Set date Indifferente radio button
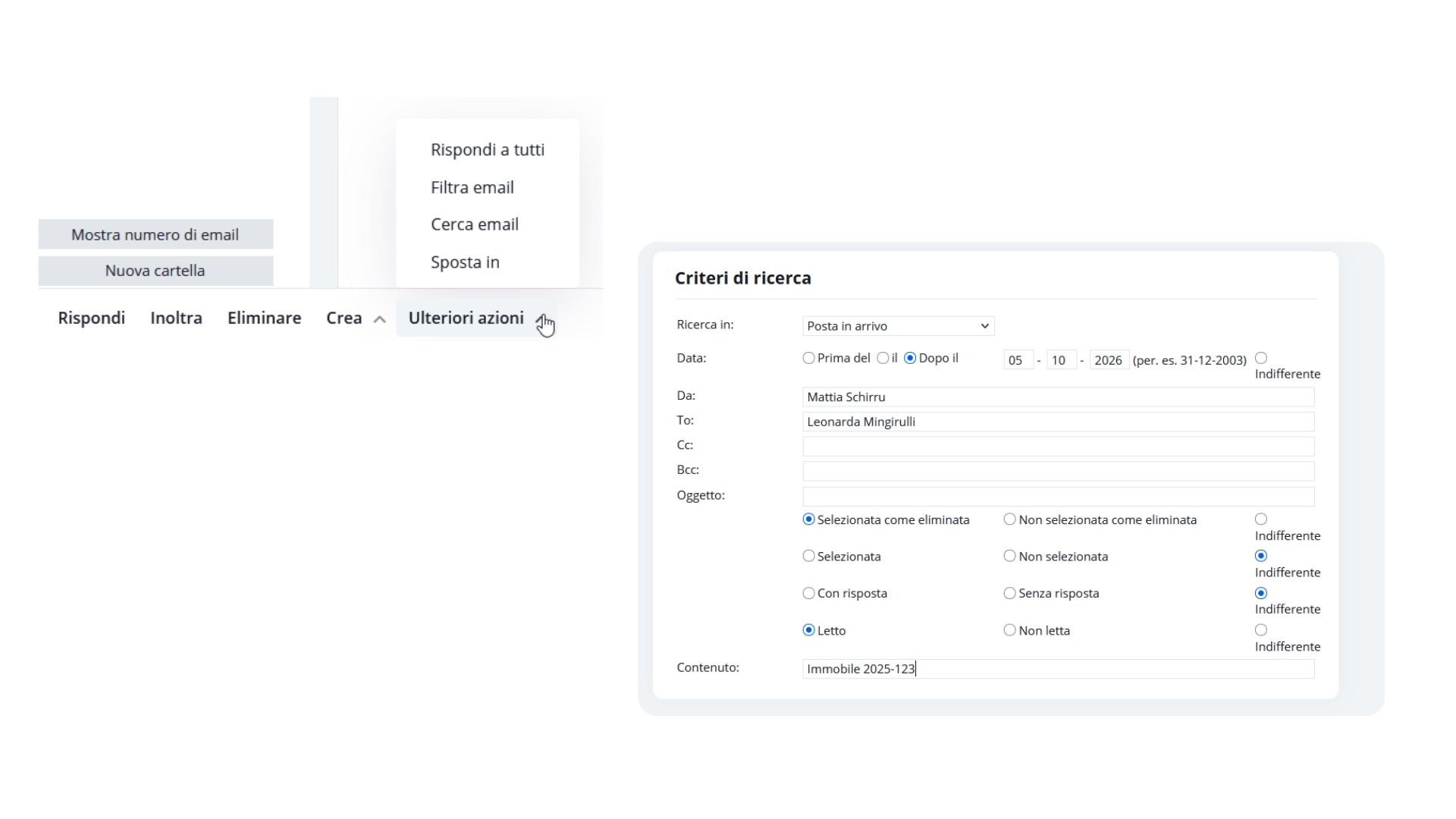The width and height of the screenshot is (1456, 819). tap(1261, 358)
